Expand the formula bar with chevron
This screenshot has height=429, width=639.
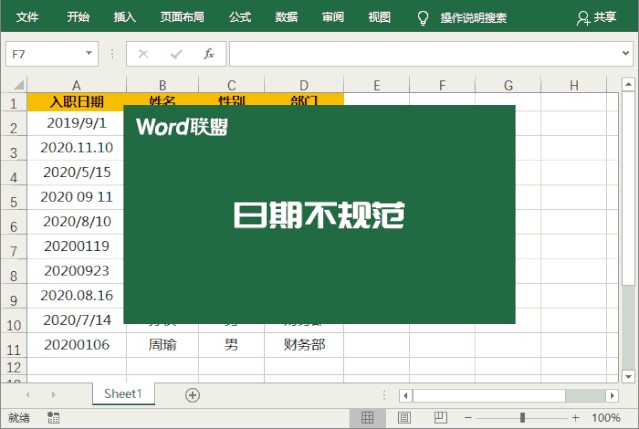pyautogui.click(x=625, y=54)
